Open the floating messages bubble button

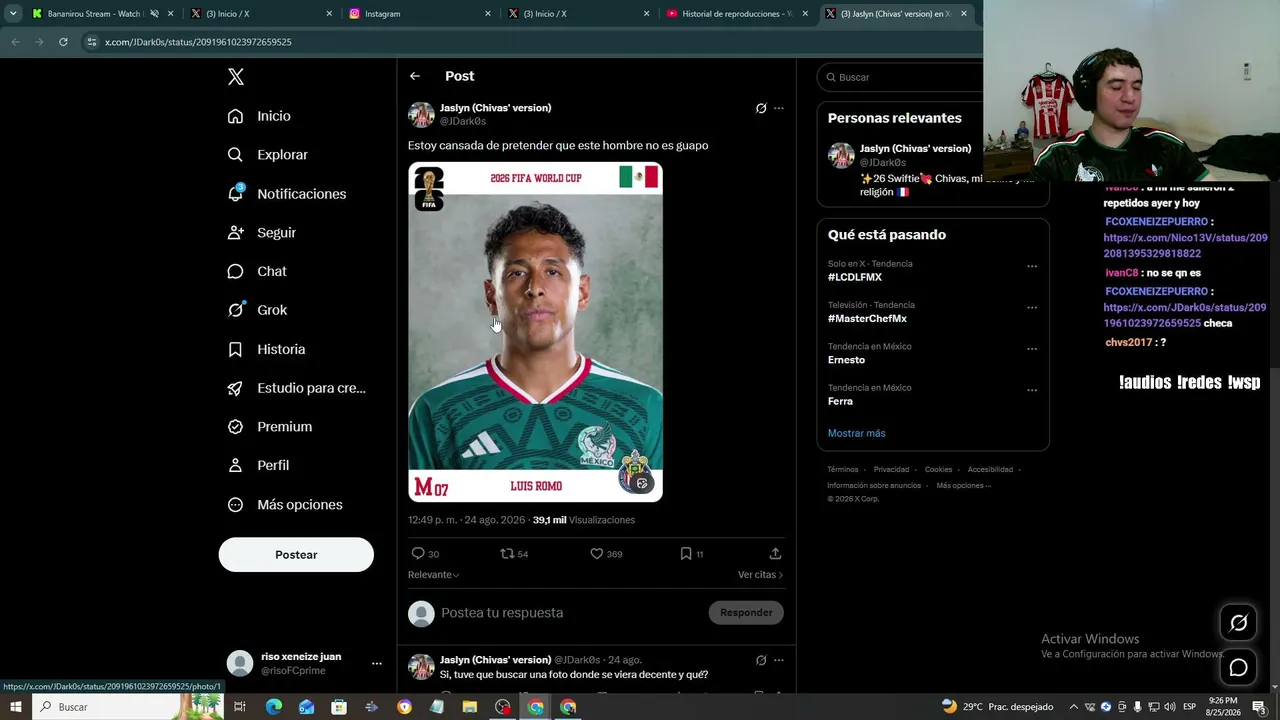click(x=1238, y=667)
